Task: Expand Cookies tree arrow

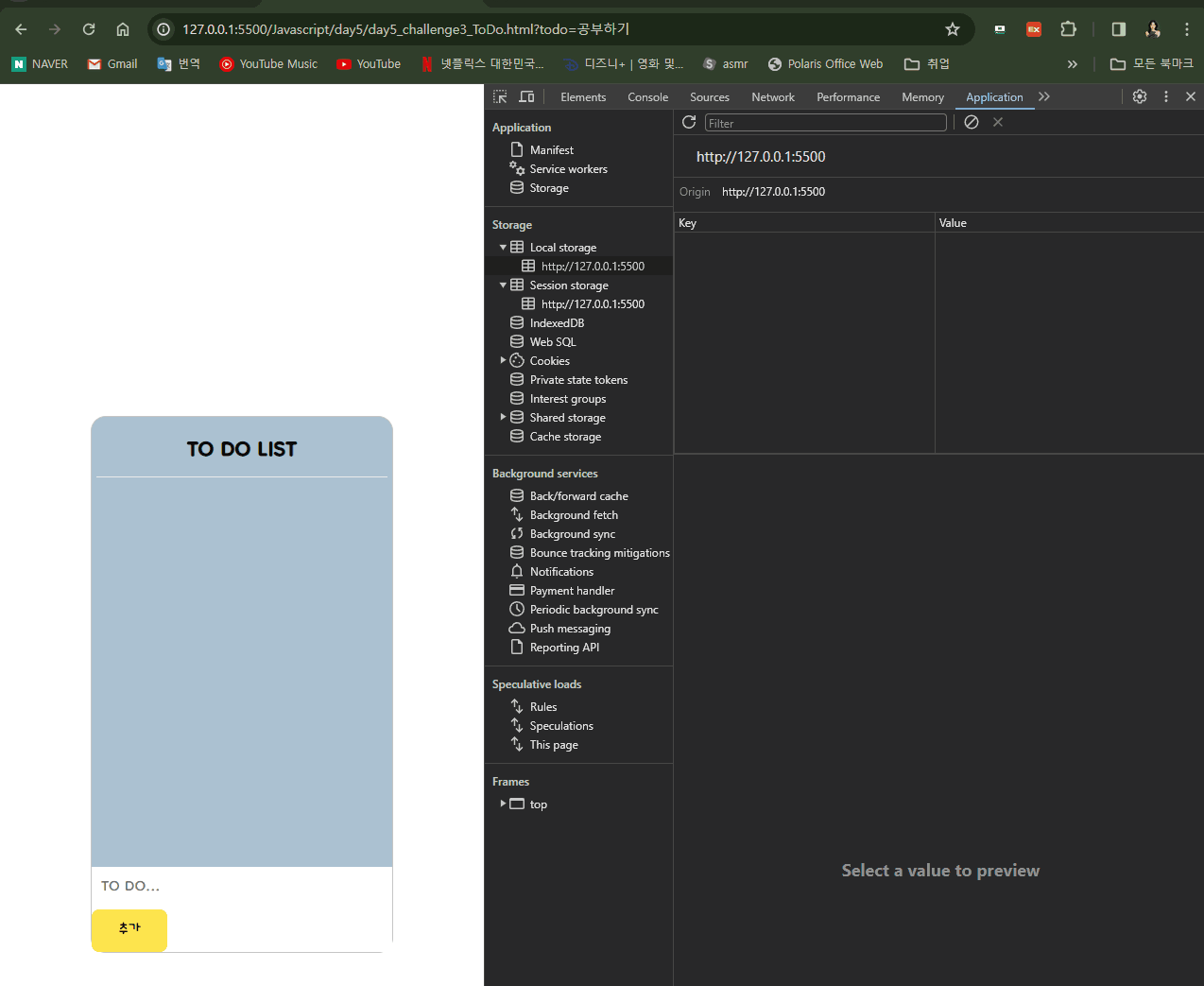Action: pos(503,361)
